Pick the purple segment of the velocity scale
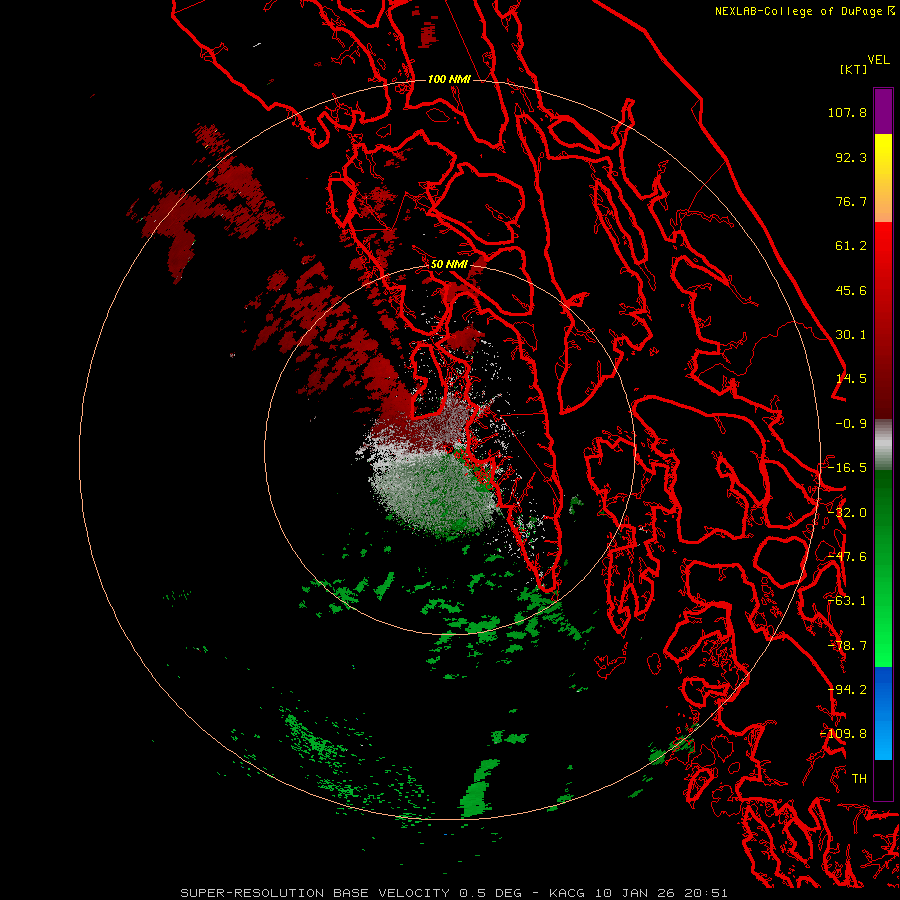 [883, 111]
